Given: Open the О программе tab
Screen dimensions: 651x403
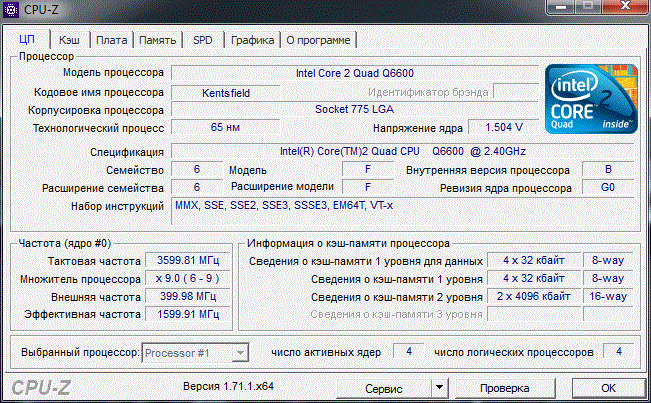Looking at the screenshot, I should click(x=318, y=40).
